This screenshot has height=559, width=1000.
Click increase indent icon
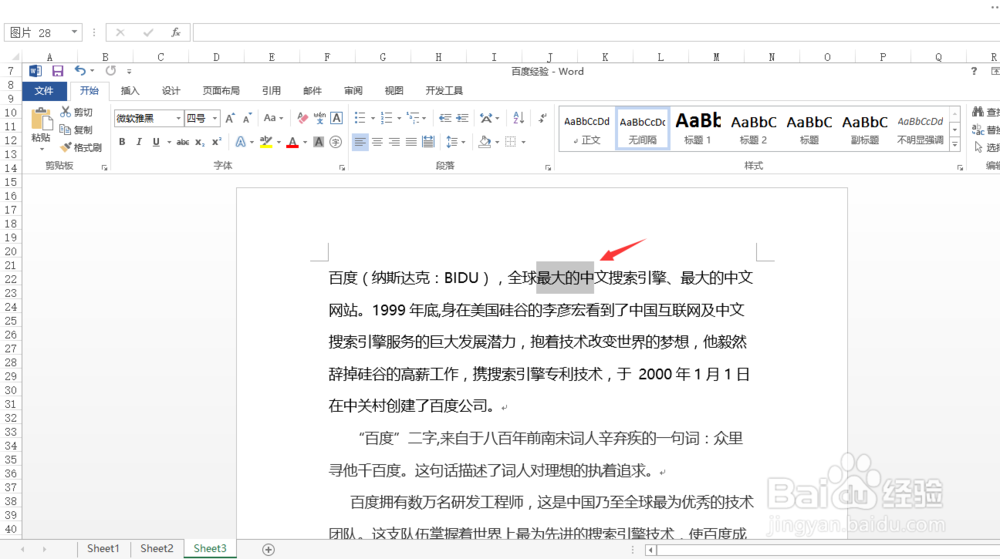point(462,118)
